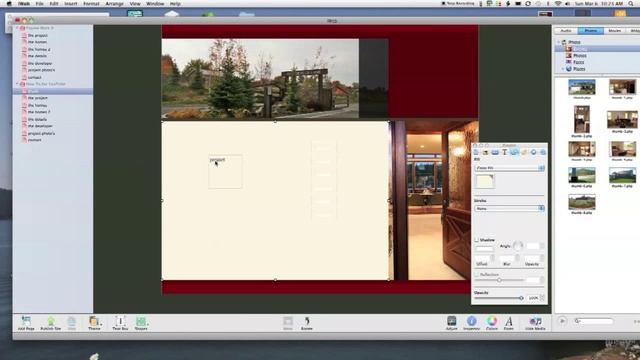The width and height of the screenshot is (640, 360).
Task: Open the Insert menu
Action: click(71, 4)
